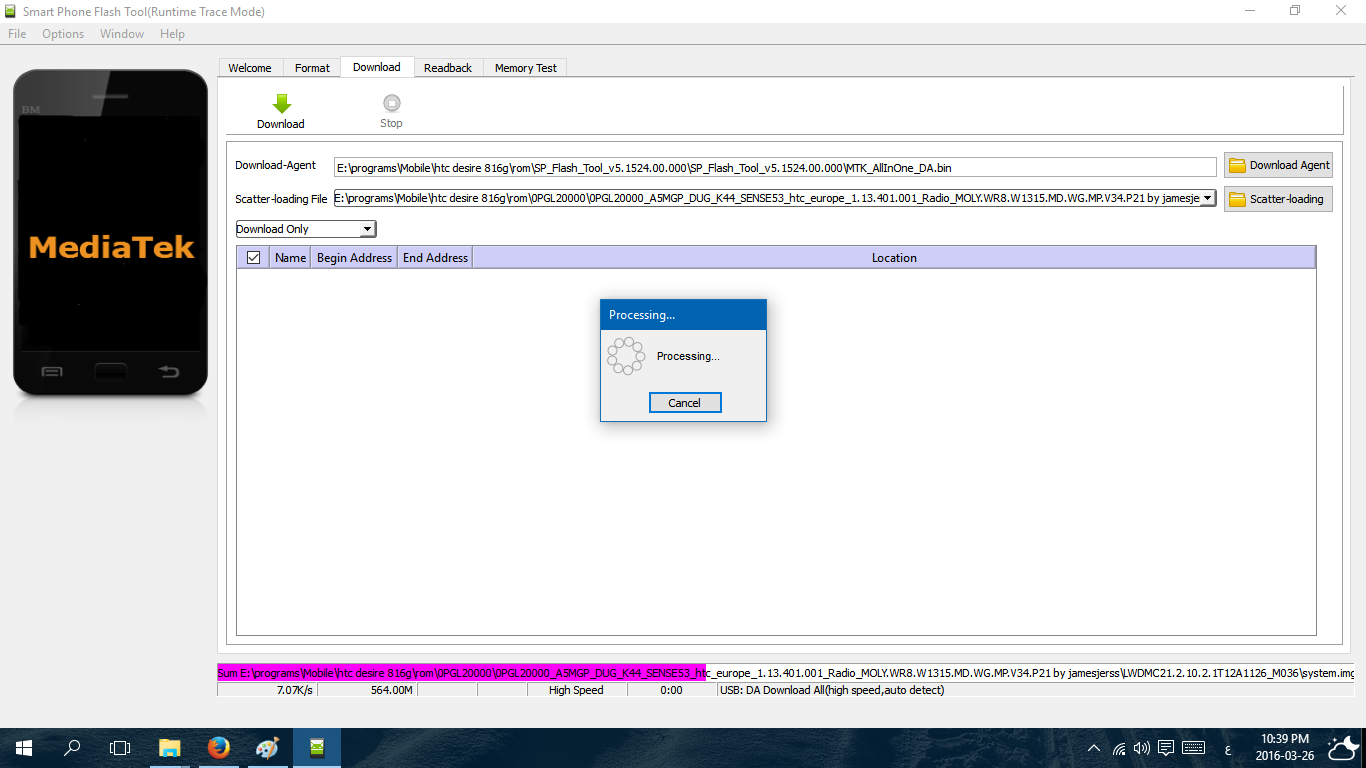1366x768 pixels.
Task: Select the Download tab
Action: pyautogui.click(x=377, y=67)
